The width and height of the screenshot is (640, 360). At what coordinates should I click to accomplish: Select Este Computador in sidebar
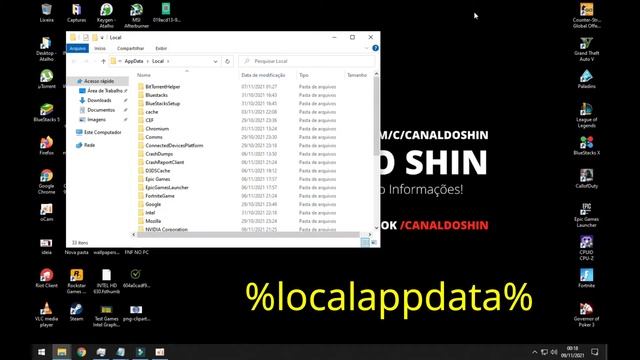[x=102, y=132]
